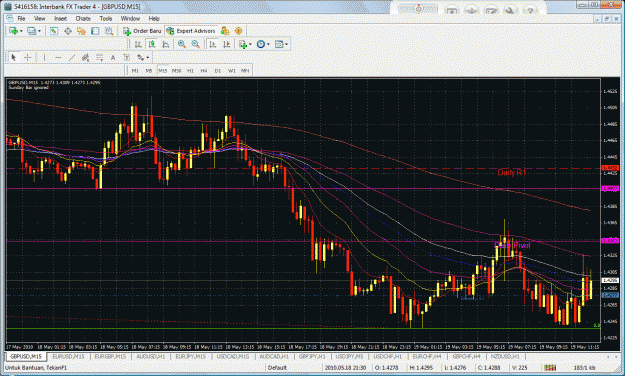Toggle the Terminal window icon
The image size is (625, 376).
(x=95, y=31)
